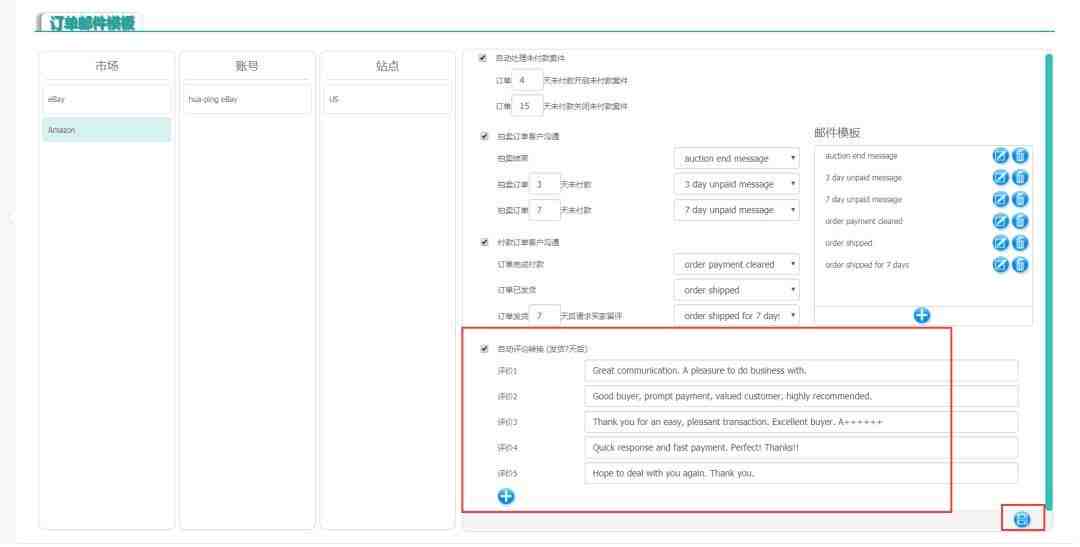
Task: Click the 'Hope to deal with you again' field
Action: coord(801,473)
